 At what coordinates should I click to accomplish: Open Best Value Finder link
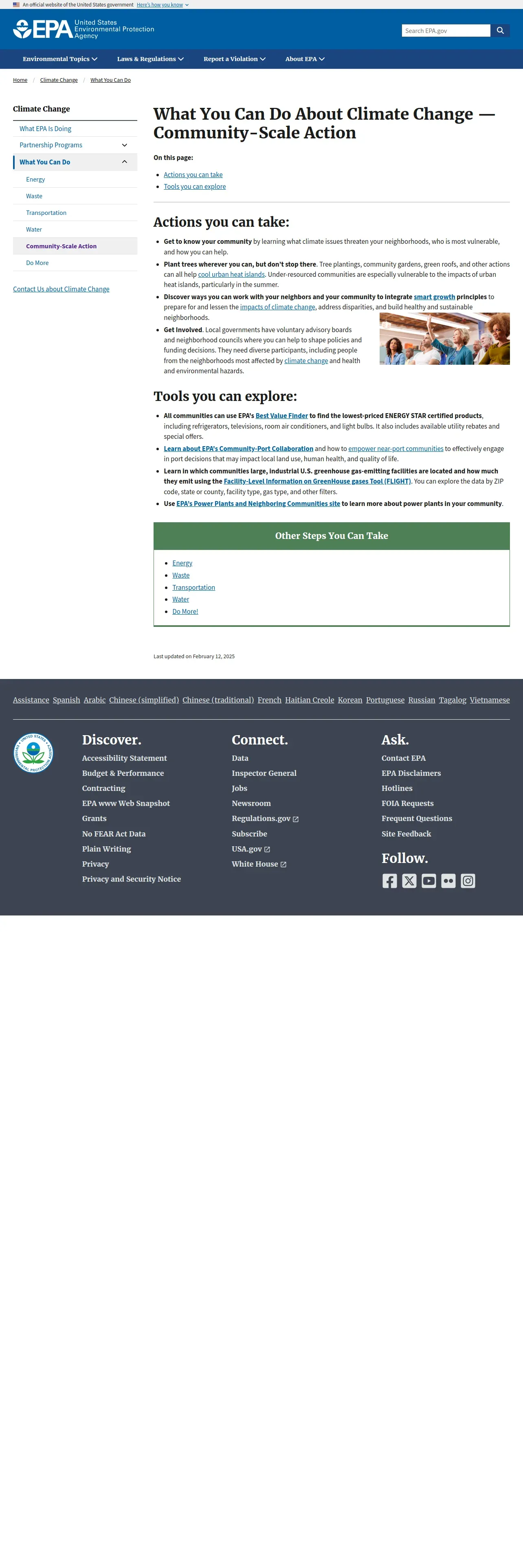[282, 416]
